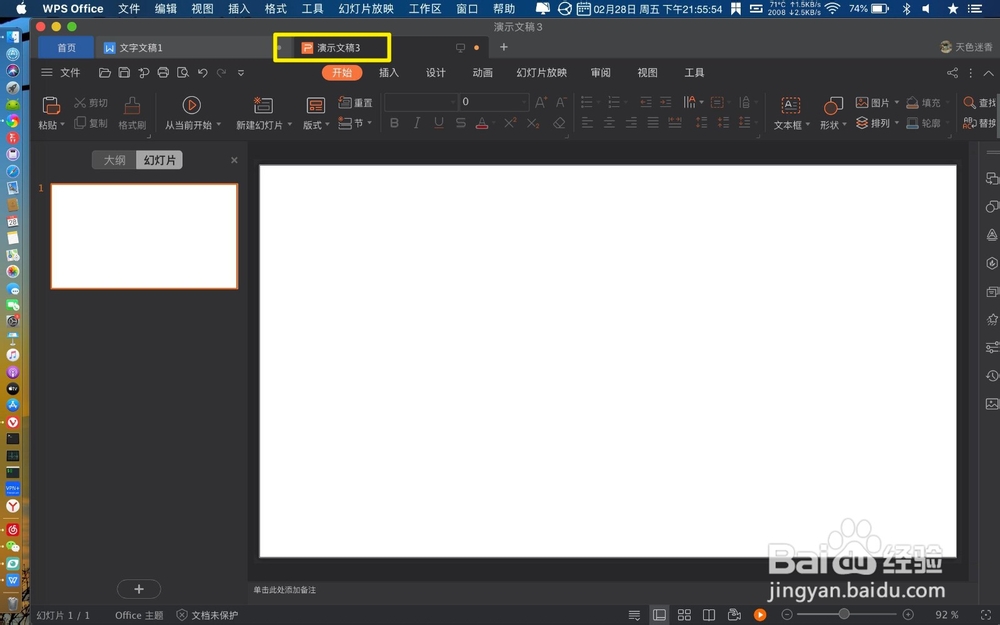This screenshot has width=1000, height=625.
Task: Click the Print icon in quick toolbar
Action: 163,73
